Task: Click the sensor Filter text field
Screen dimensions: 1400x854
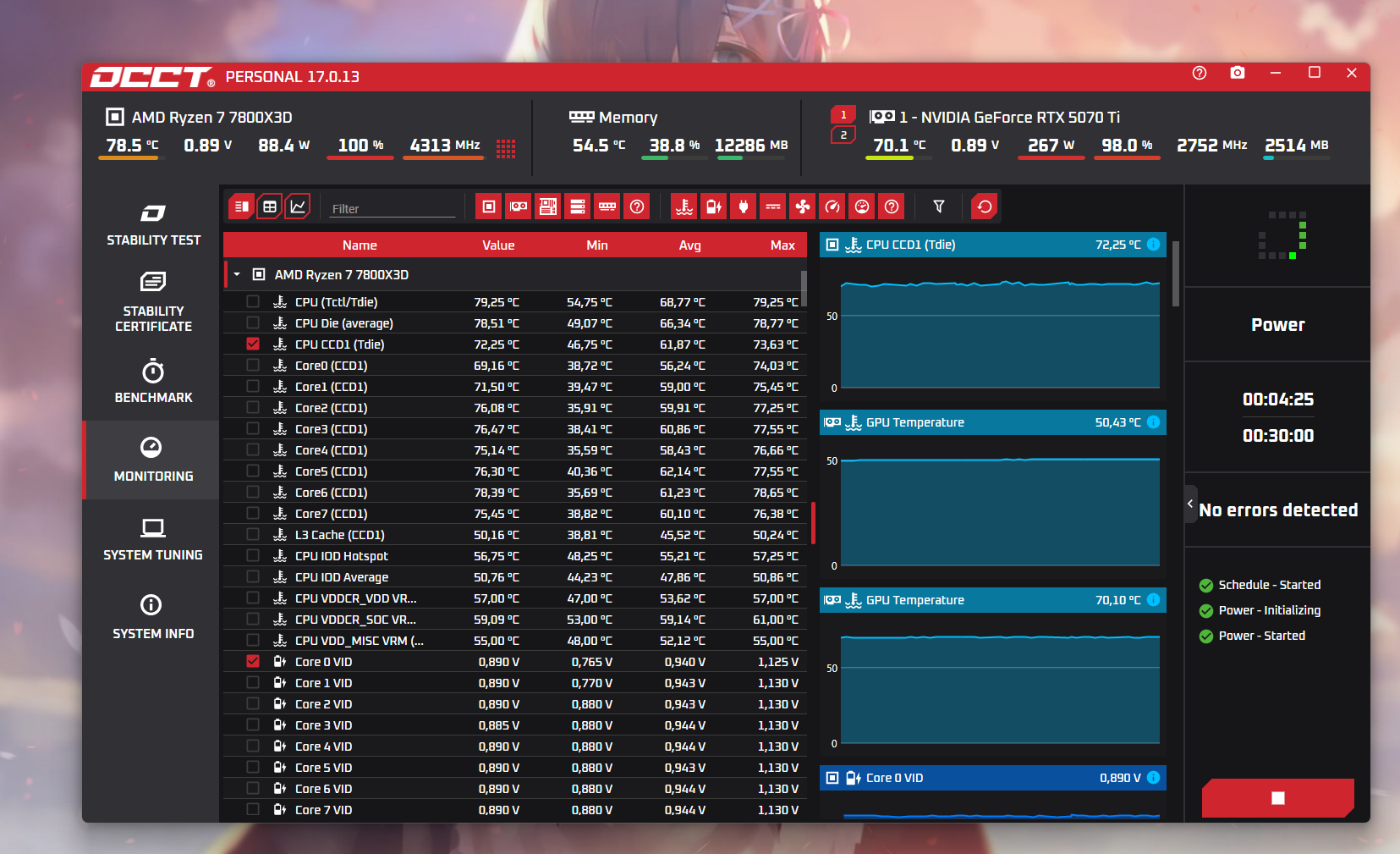Action: 393,208
